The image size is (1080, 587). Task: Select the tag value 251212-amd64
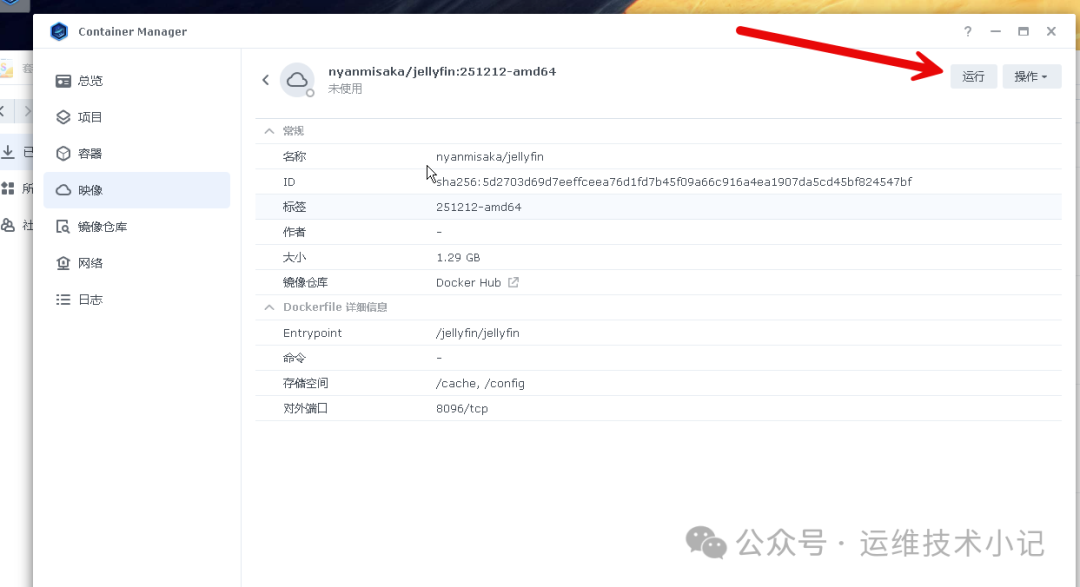[x=479, y=207]
